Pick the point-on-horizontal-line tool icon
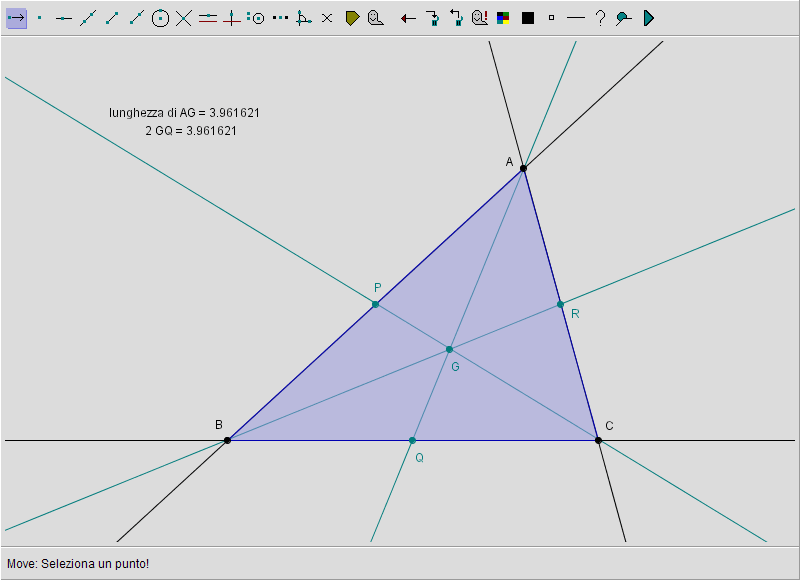The height and width of the screenshot is (580, 800). pos(64,18)
